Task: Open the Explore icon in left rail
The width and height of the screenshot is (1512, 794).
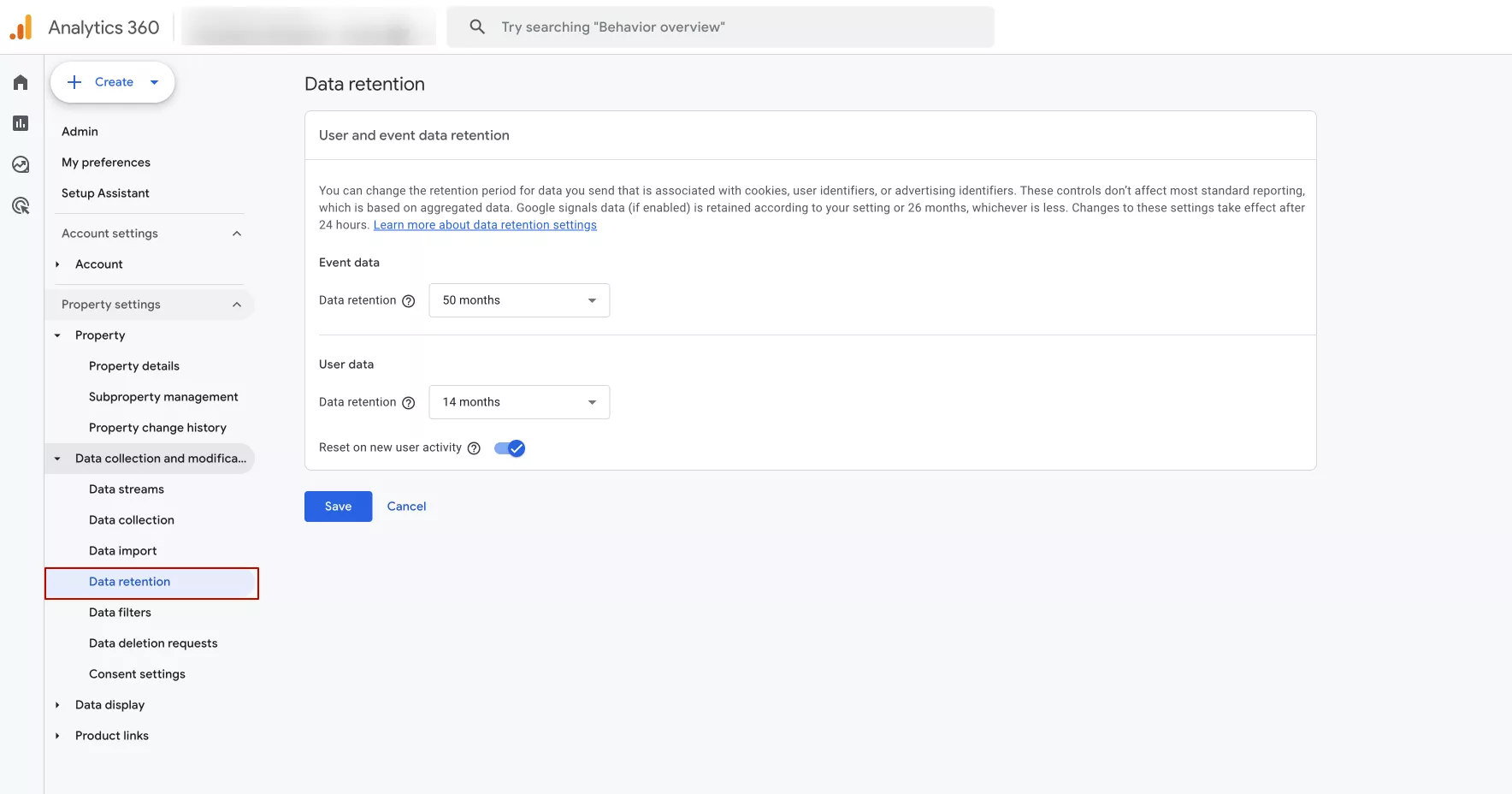Action: pyautogui.click(x=21, y=164)
